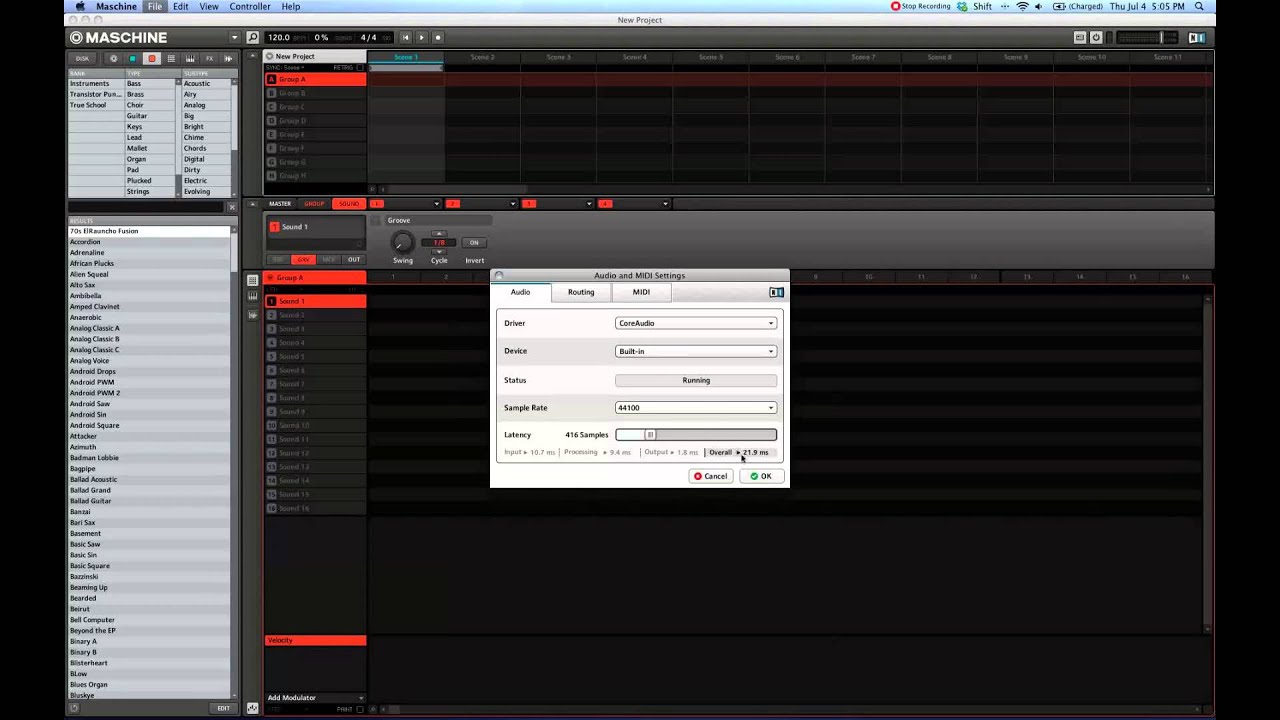Click the controller connection icon near power

click(1080, 37)
